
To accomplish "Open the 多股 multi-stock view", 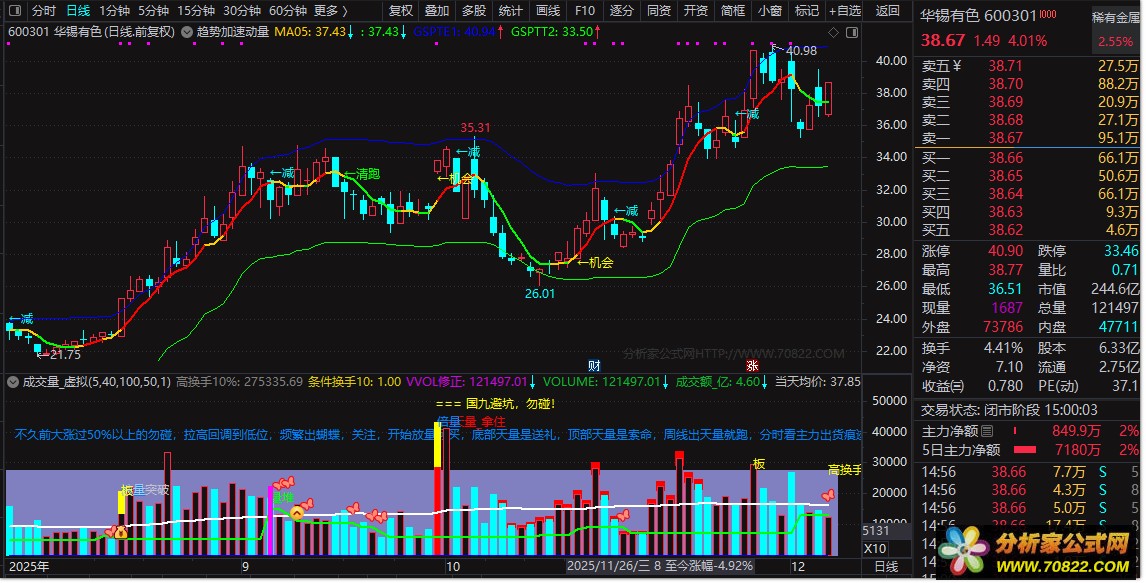I will point(474,10).
